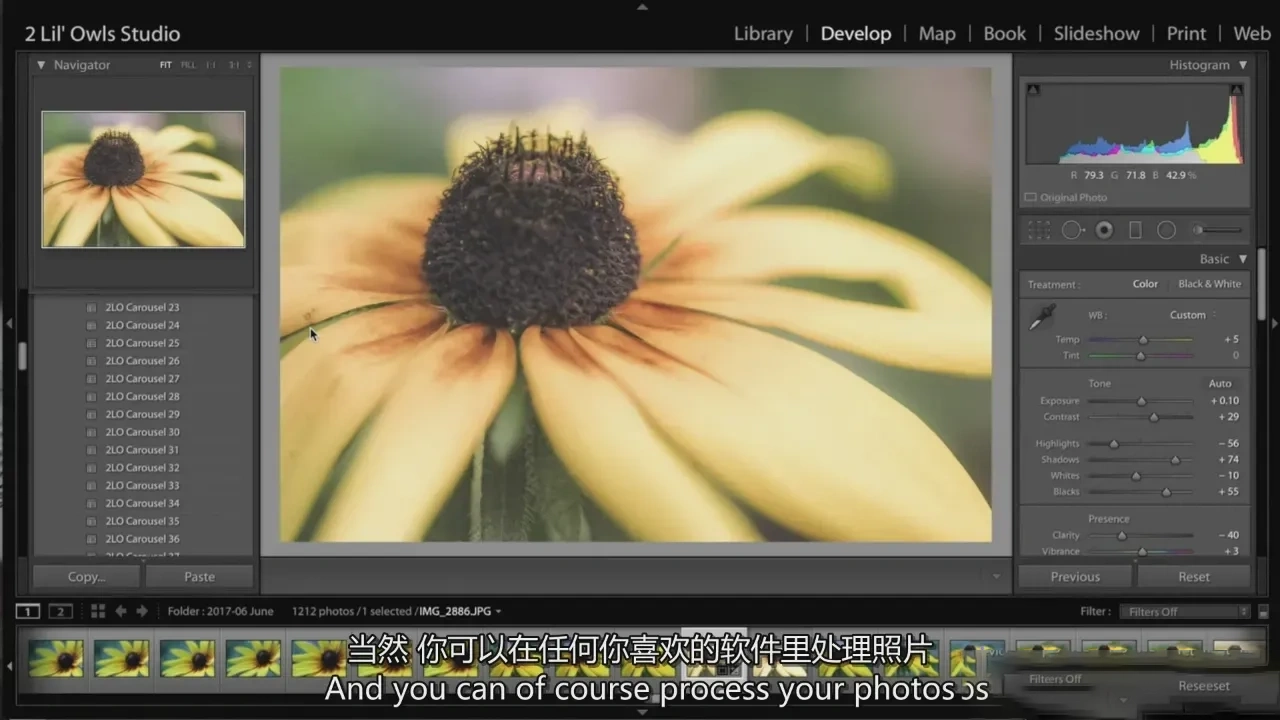Click the Paste button
Image resolution: width=1280 pixels, height=720 pixels.
point(199,576)
